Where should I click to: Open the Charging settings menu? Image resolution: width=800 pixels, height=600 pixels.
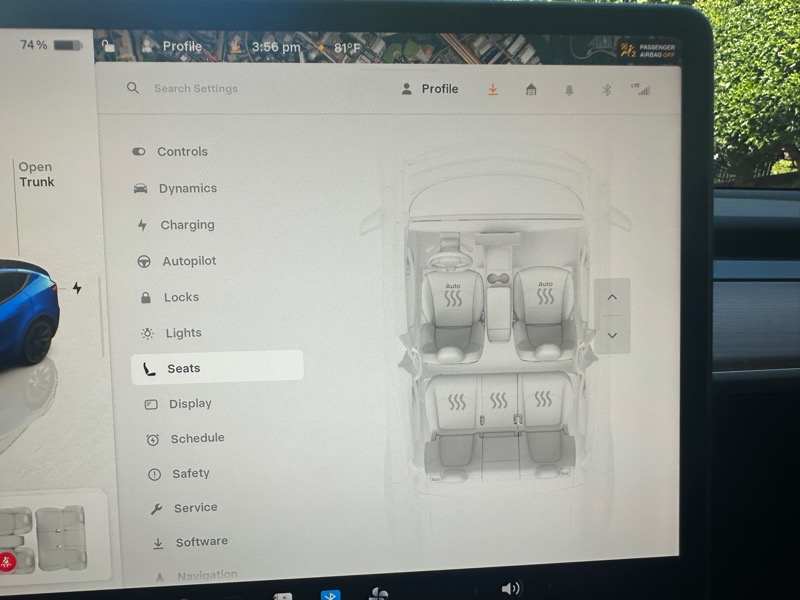click(x=187, y=225)
